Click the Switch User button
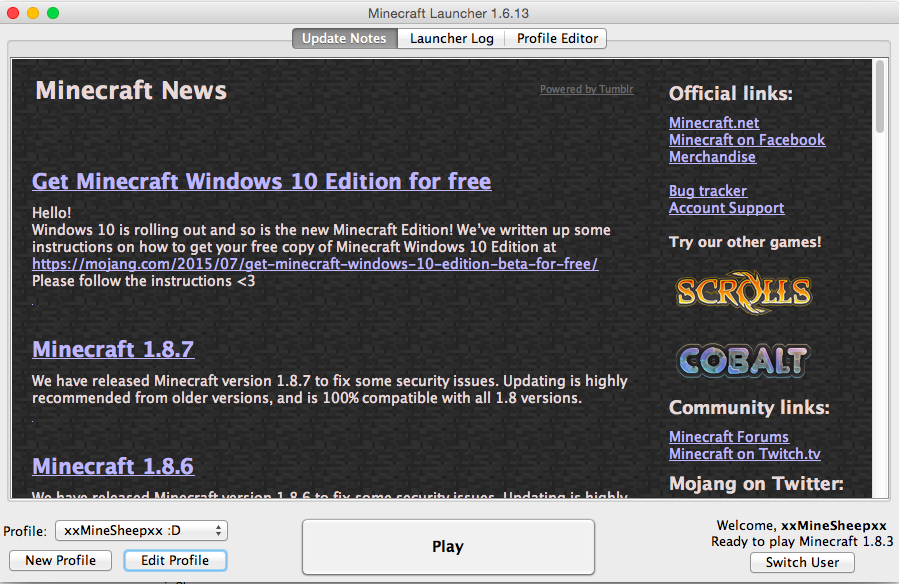The image size is (899, 584). tap(802, 562)
